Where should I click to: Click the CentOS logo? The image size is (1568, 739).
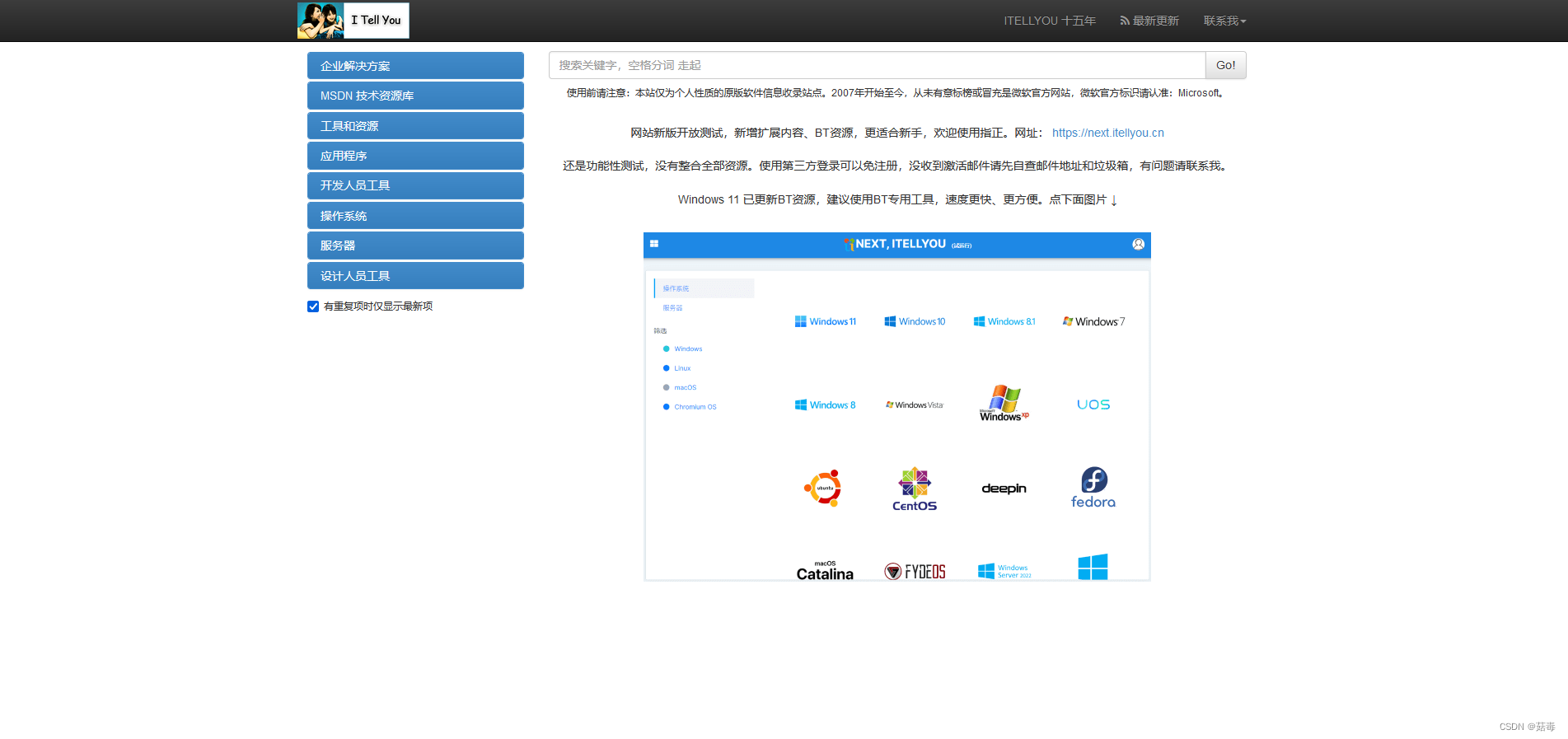click(x=915, y=489)
